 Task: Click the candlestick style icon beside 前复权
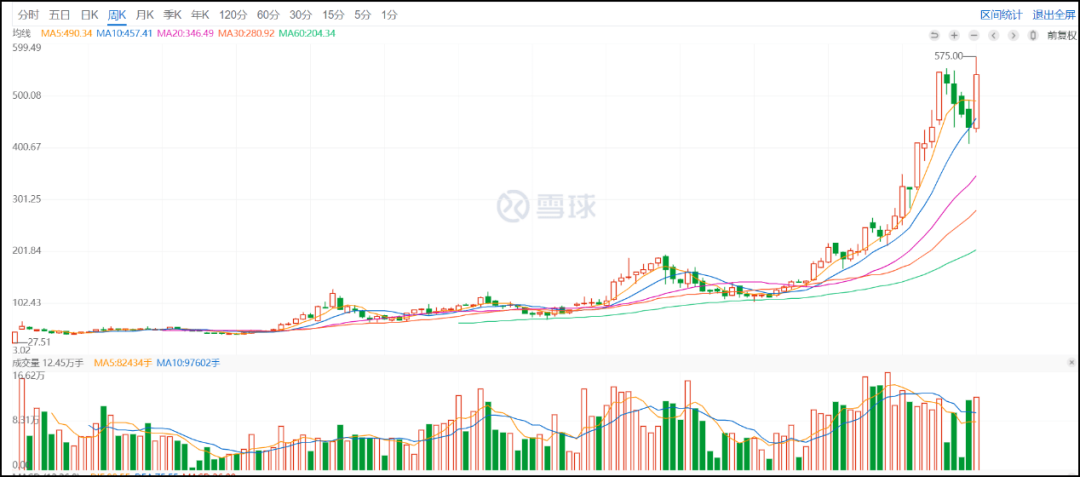(1032, 35)
